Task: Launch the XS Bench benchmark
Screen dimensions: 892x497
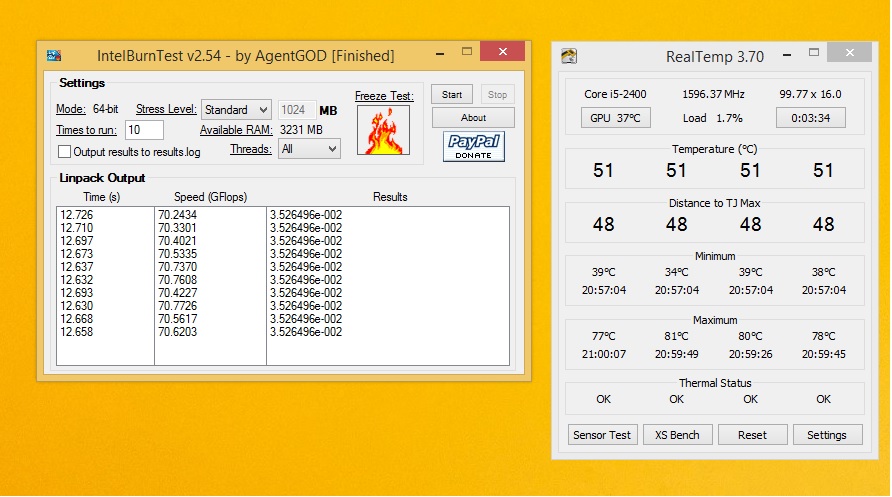Action: point(677,435)
